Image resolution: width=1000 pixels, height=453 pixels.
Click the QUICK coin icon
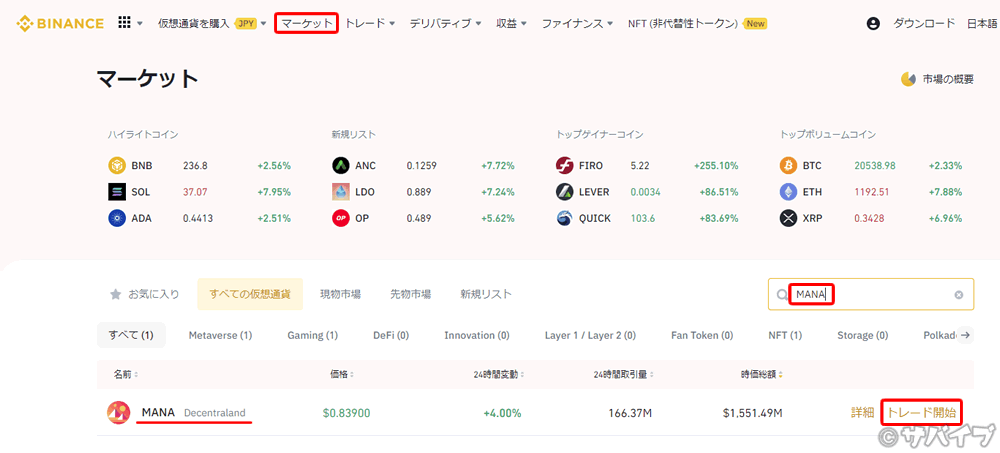(x=564, y=218)
